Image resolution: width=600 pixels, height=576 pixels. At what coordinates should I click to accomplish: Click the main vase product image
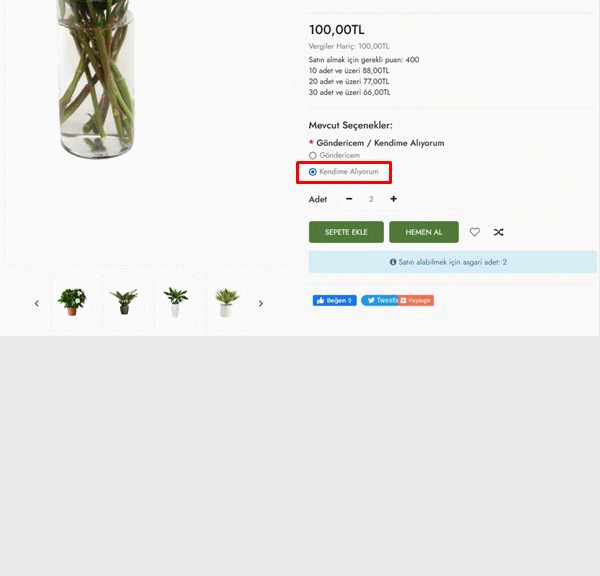(x=96, y=78)
